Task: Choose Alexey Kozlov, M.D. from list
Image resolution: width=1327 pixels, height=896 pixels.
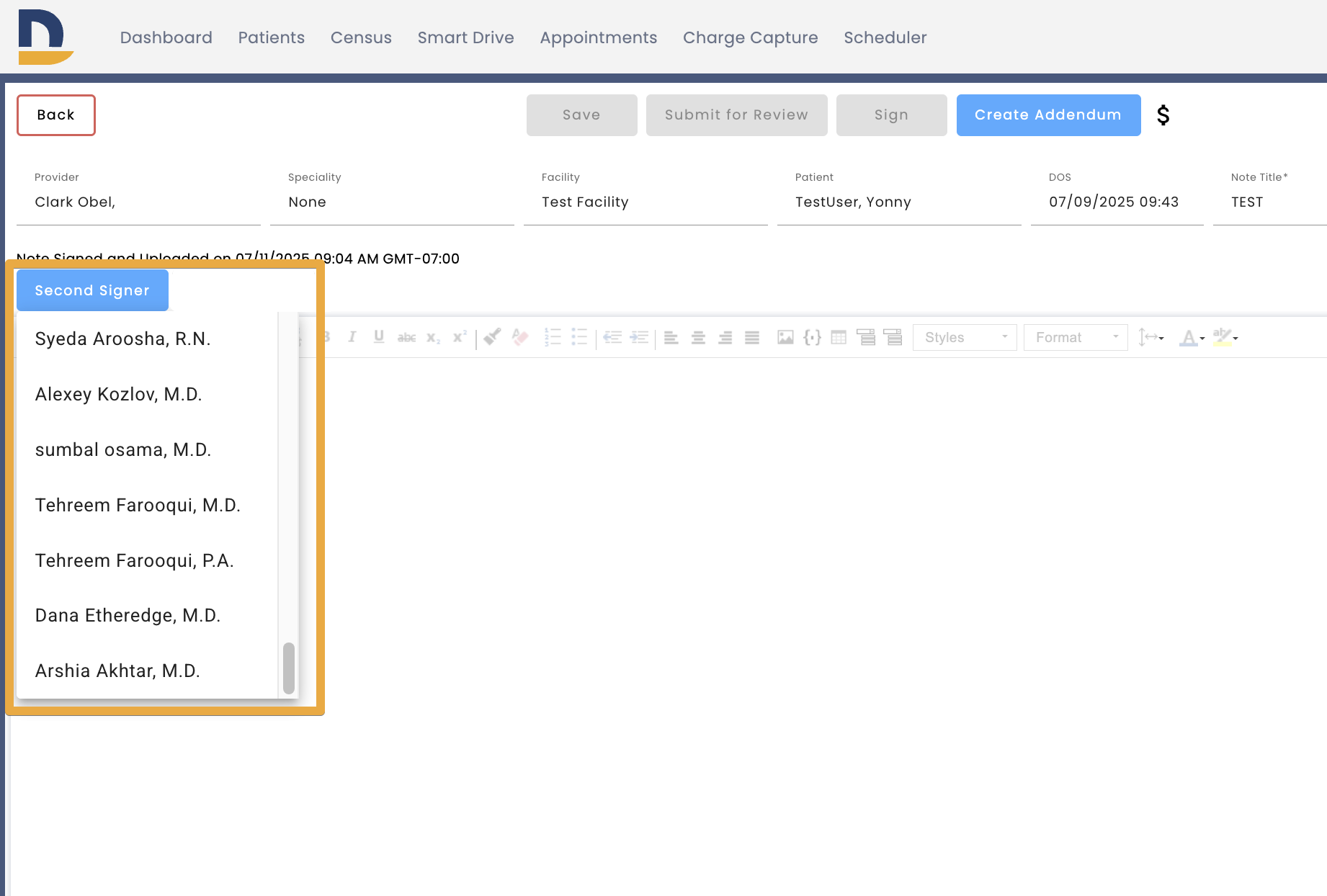Action: 147,395
